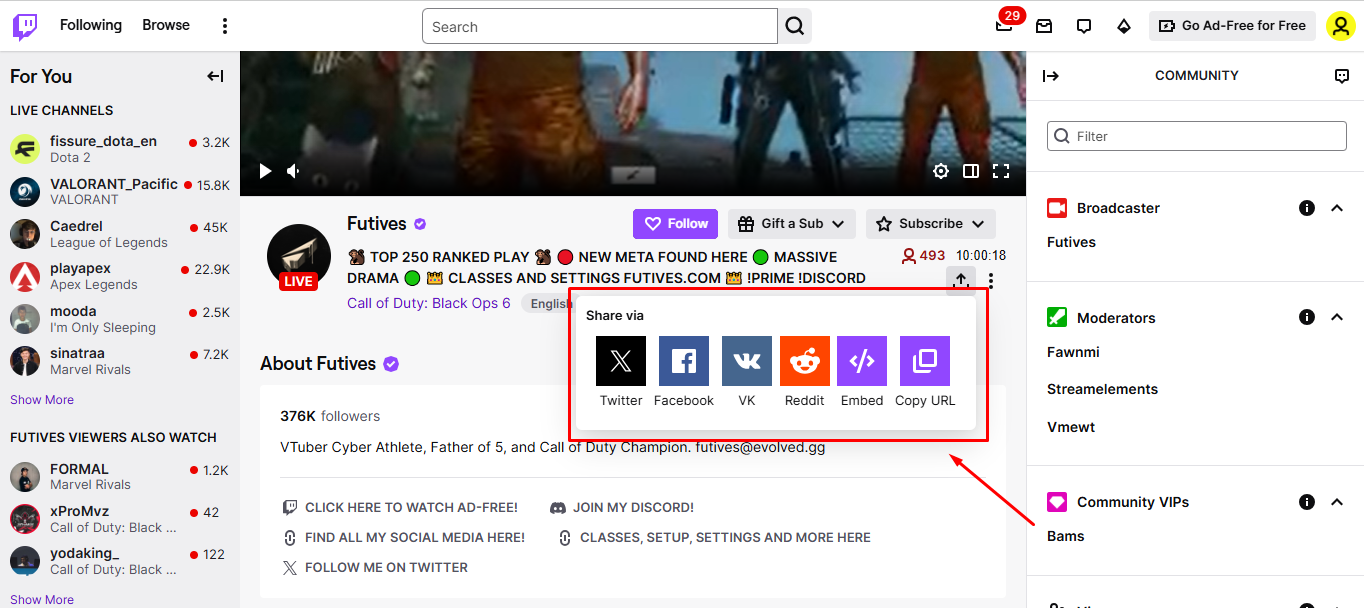Open the three-dot more menu beside Browse

tap(225, 26)
